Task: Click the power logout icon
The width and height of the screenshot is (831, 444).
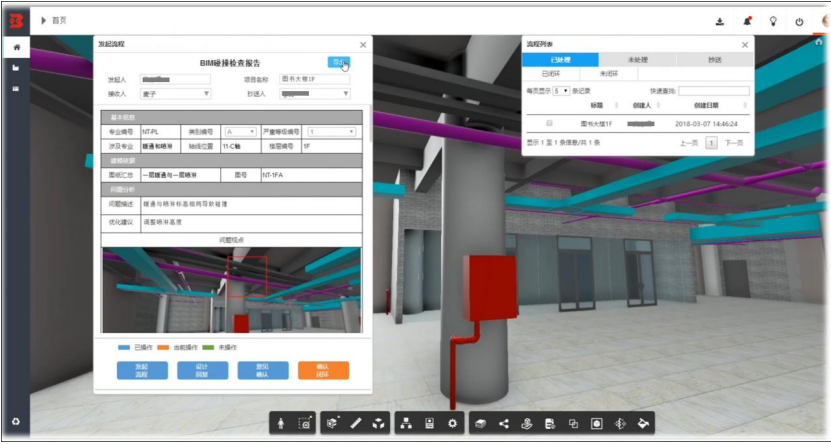Action: click(x=800, y=22)
